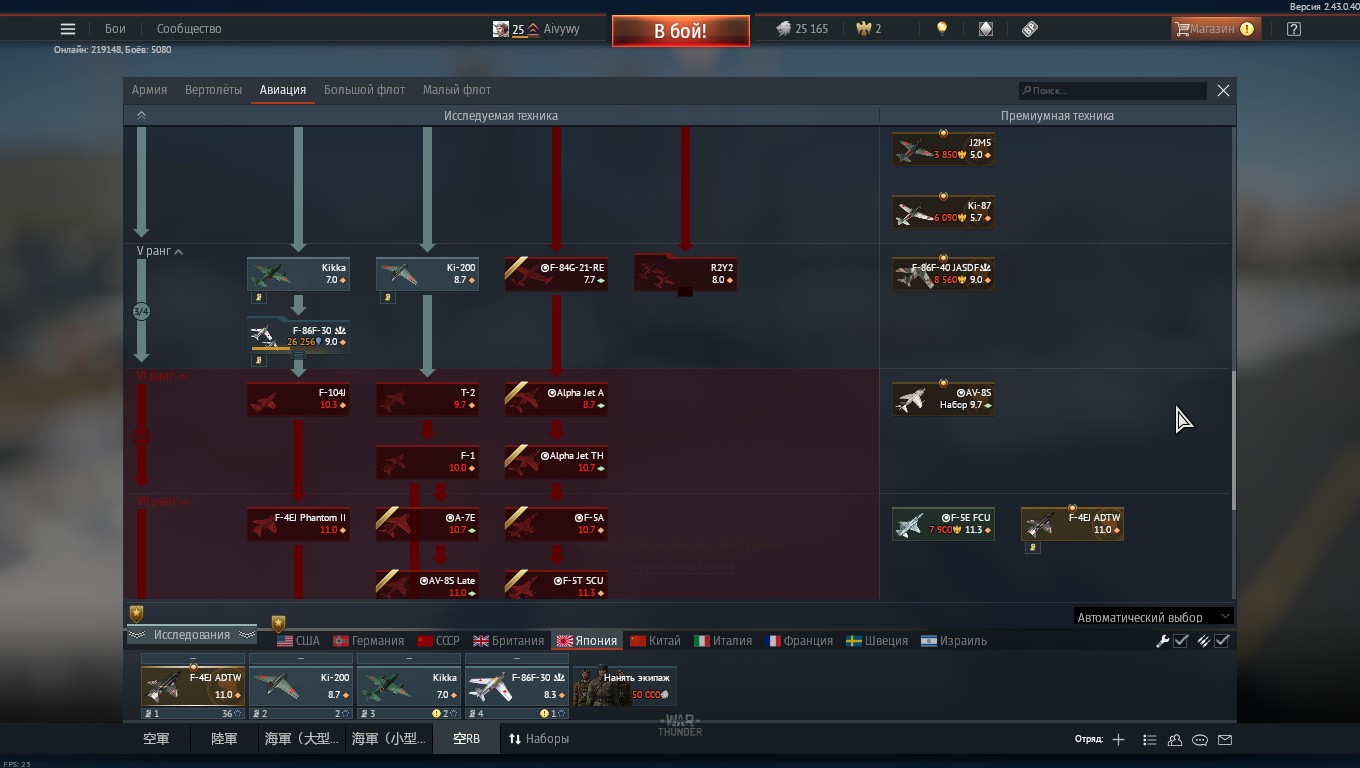
Task: Click the vehicle search field
Action: point(1112,91)
